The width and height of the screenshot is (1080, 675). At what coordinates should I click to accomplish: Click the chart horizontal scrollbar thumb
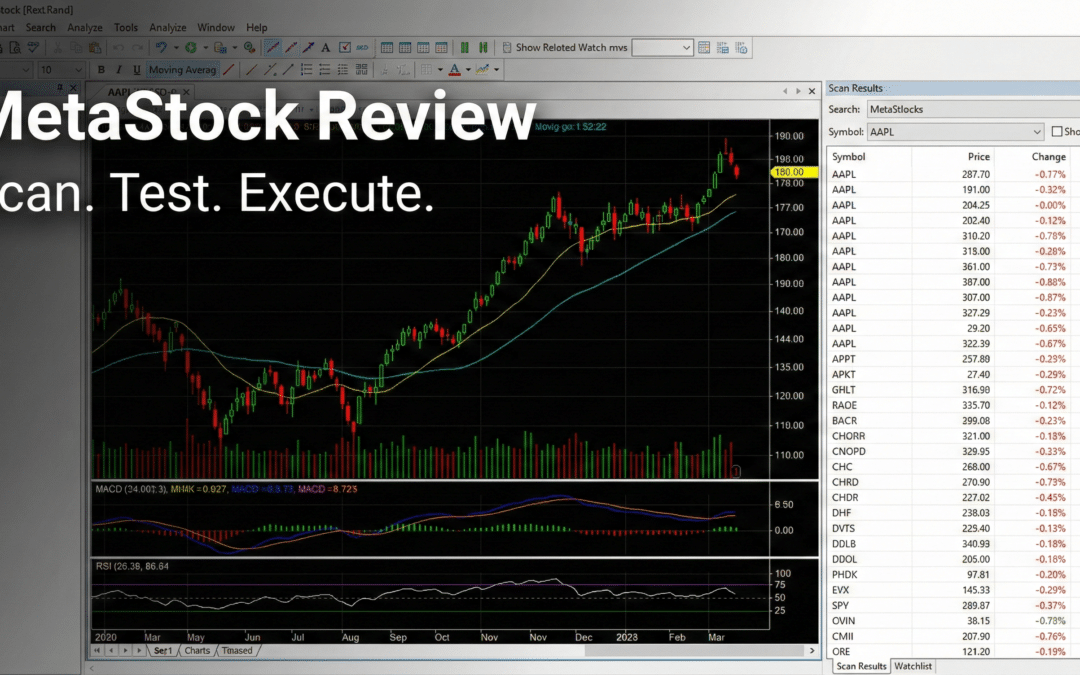(692, 650)
